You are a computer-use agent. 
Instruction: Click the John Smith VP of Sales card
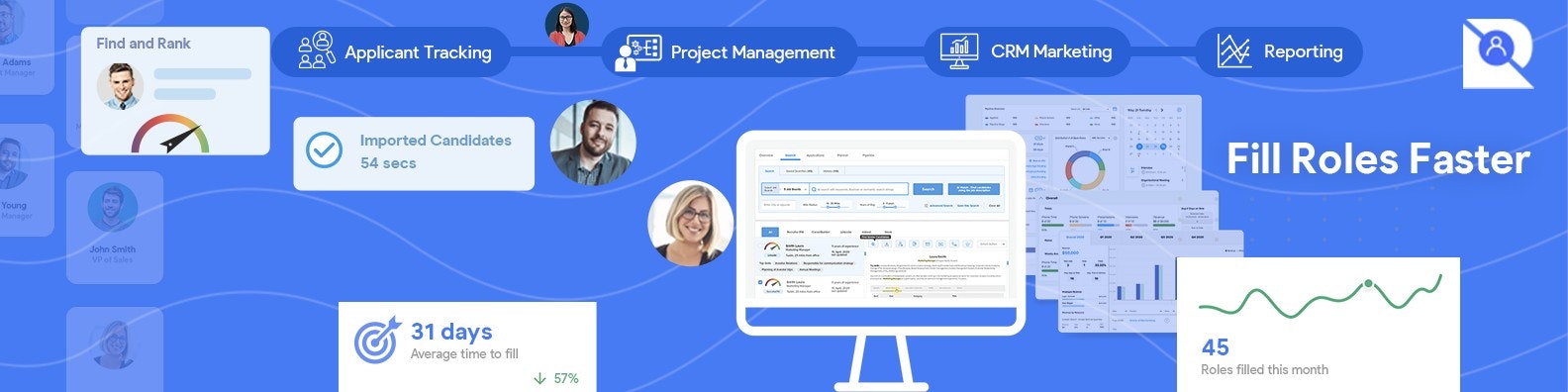pos(114,228)
